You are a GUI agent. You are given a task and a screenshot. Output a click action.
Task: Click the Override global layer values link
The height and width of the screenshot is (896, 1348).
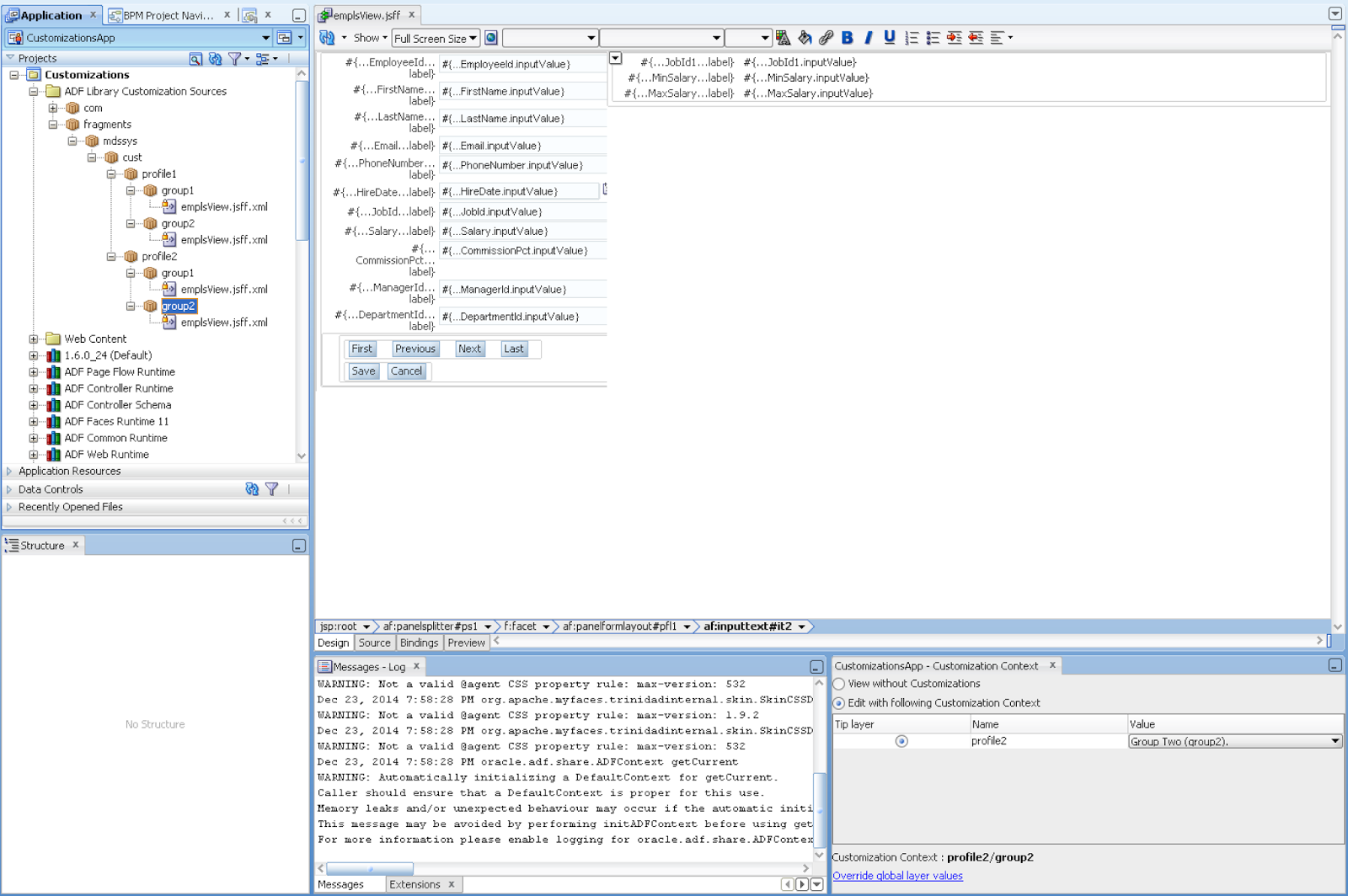tap(897, 876)
